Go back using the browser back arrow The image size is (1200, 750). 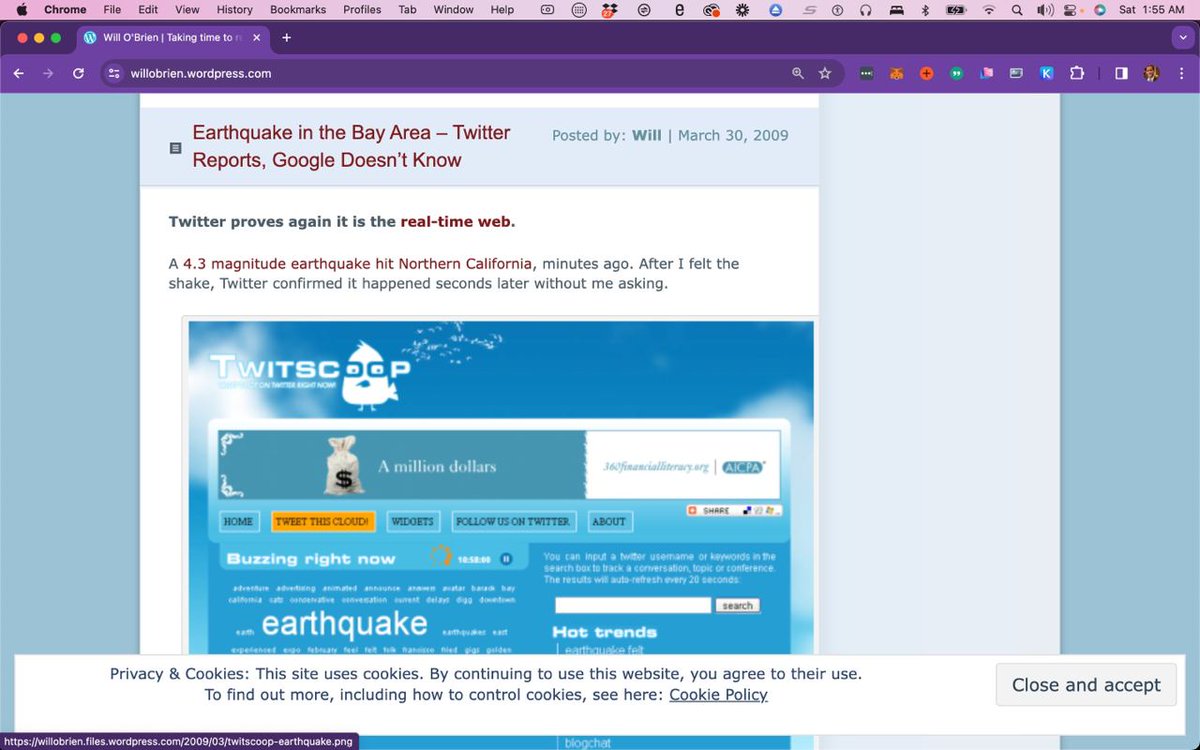19,73
